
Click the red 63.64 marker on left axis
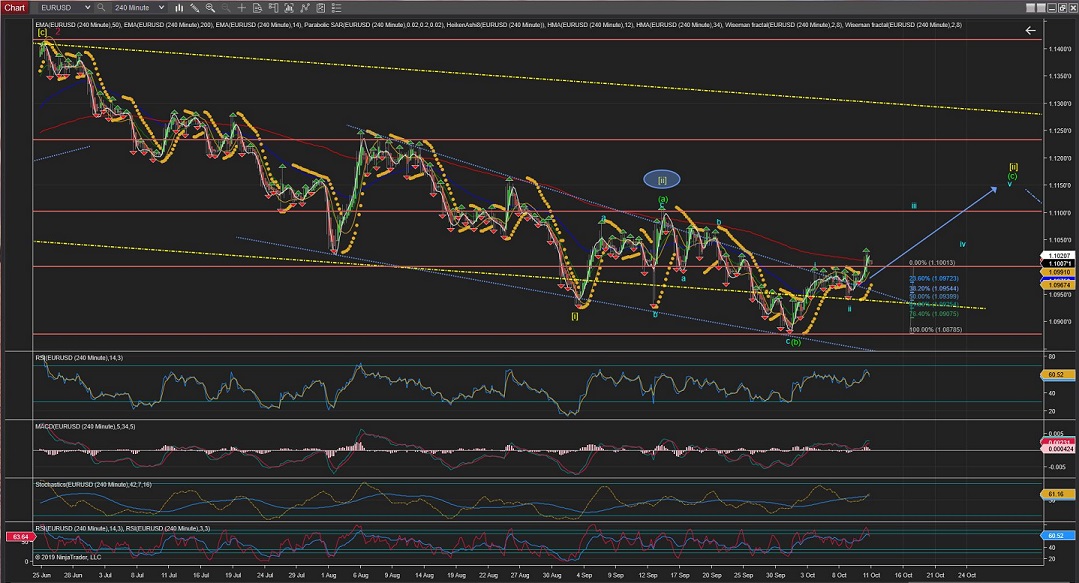pyautogui.click(x=16, y=538)
